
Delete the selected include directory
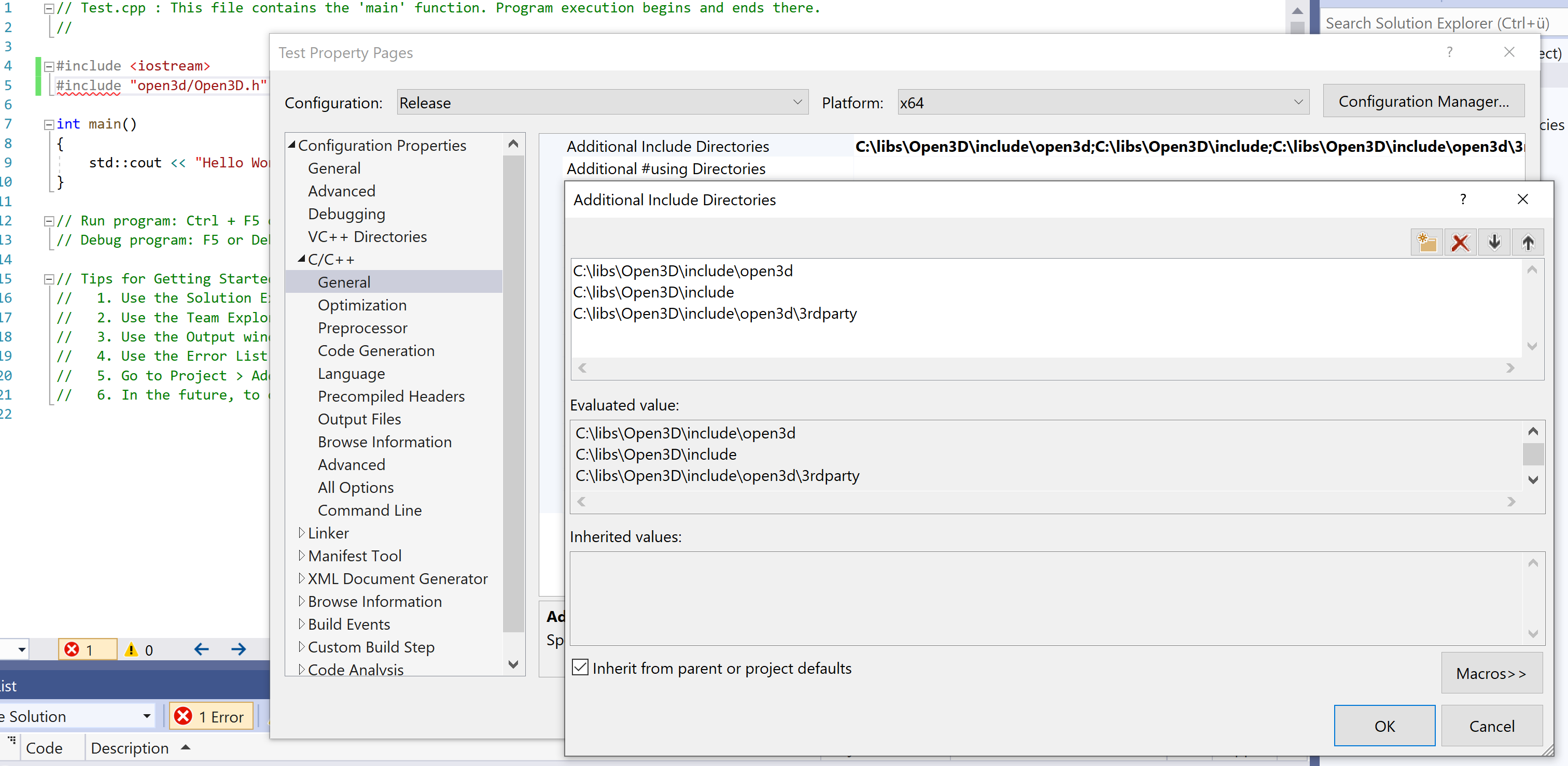click(1461, 242)
